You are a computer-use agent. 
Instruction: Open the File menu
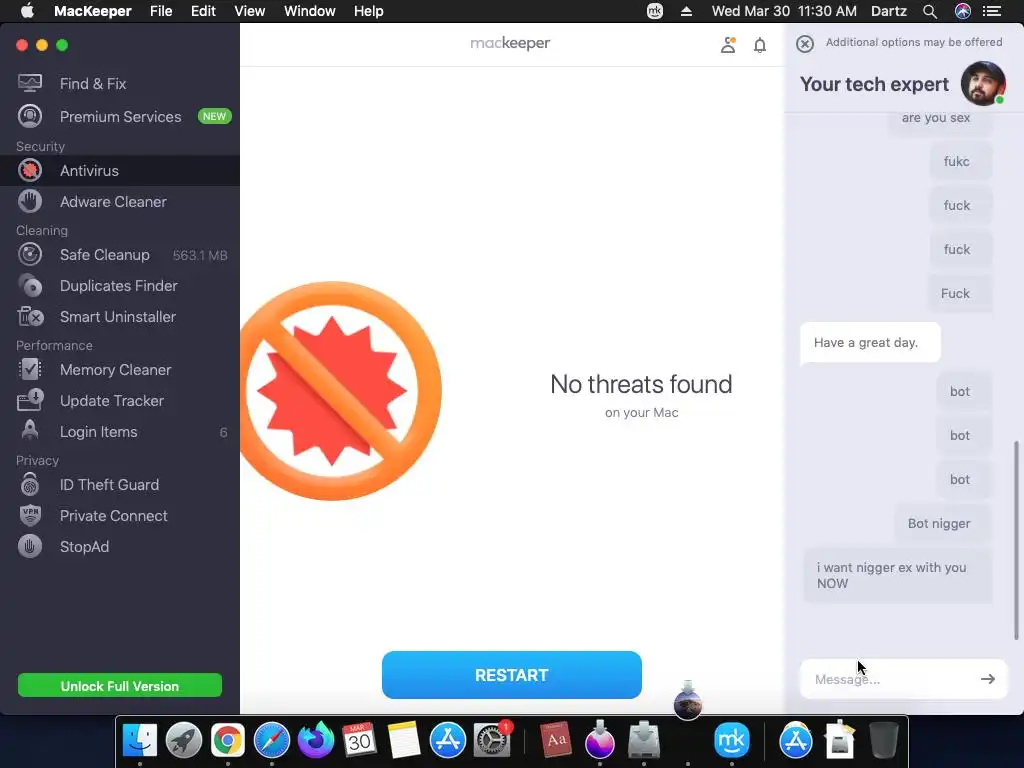(161, 11)
